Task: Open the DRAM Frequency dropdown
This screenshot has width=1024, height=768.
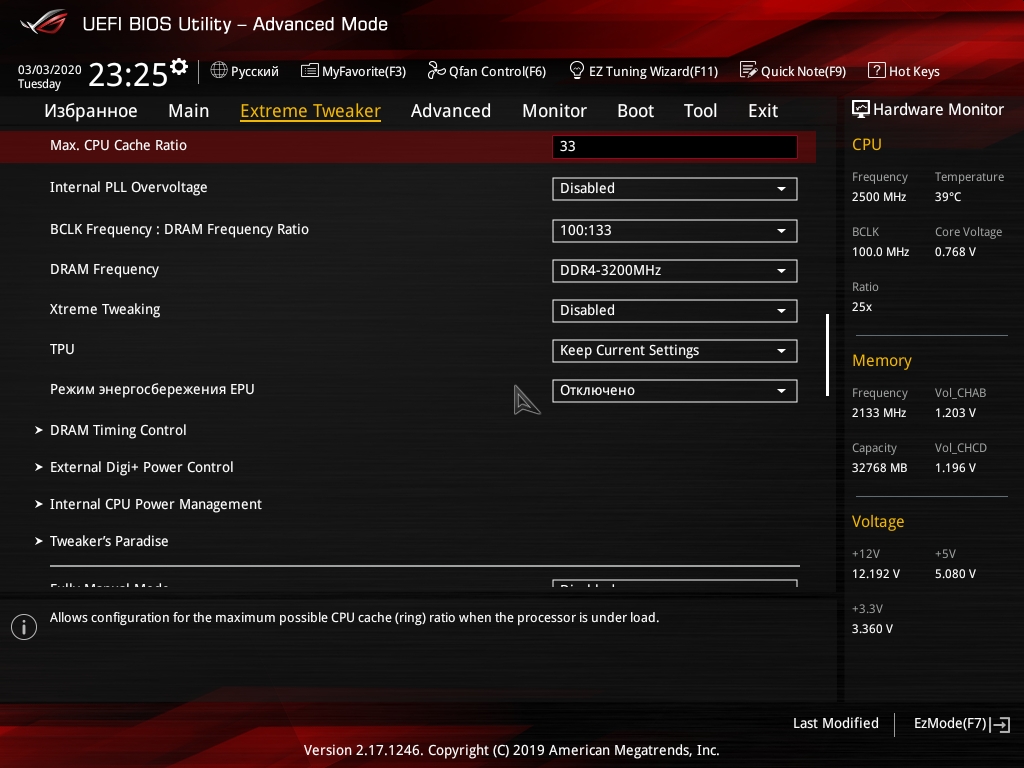Action: [675, 270]
